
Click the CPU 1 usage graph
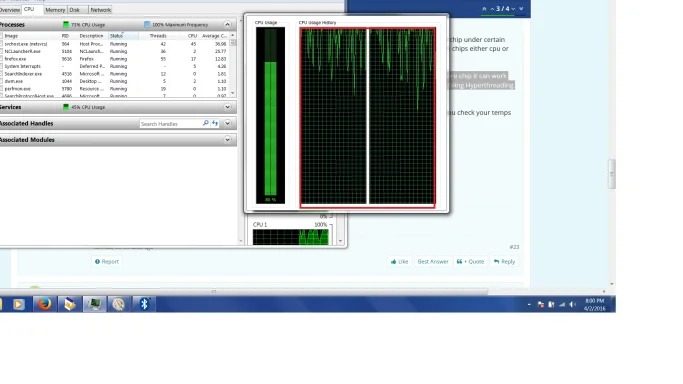coord(291,237)
